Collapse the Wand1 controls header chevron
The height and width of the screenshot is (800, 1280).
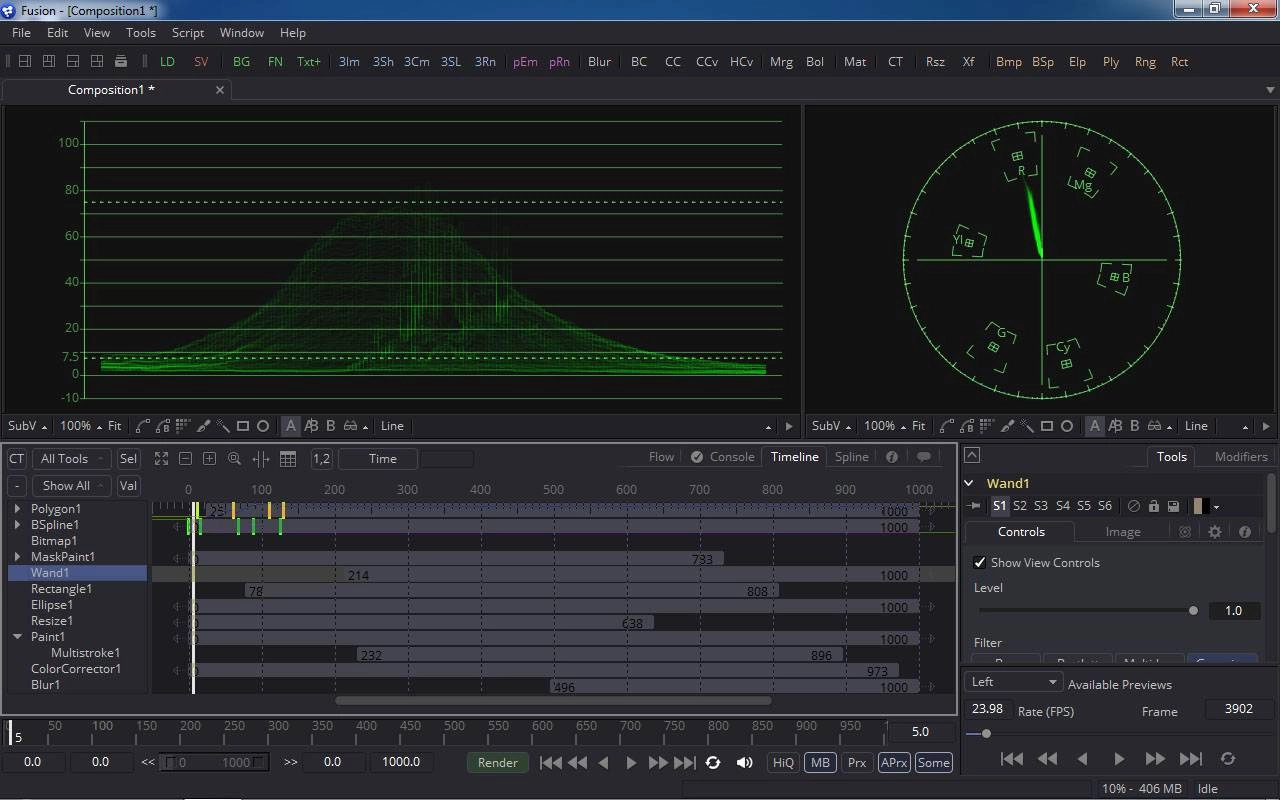pos(970,483)
